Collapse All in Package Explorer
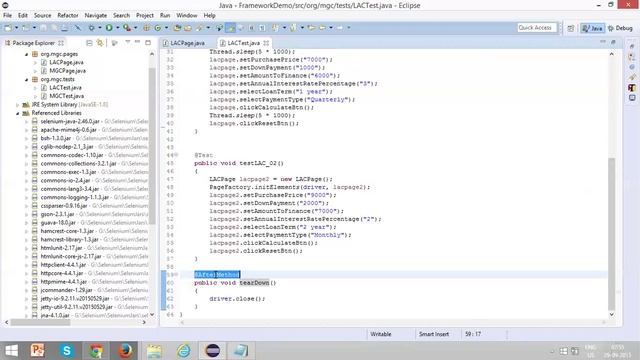640x360 pixels. click(x=89, y=42)
